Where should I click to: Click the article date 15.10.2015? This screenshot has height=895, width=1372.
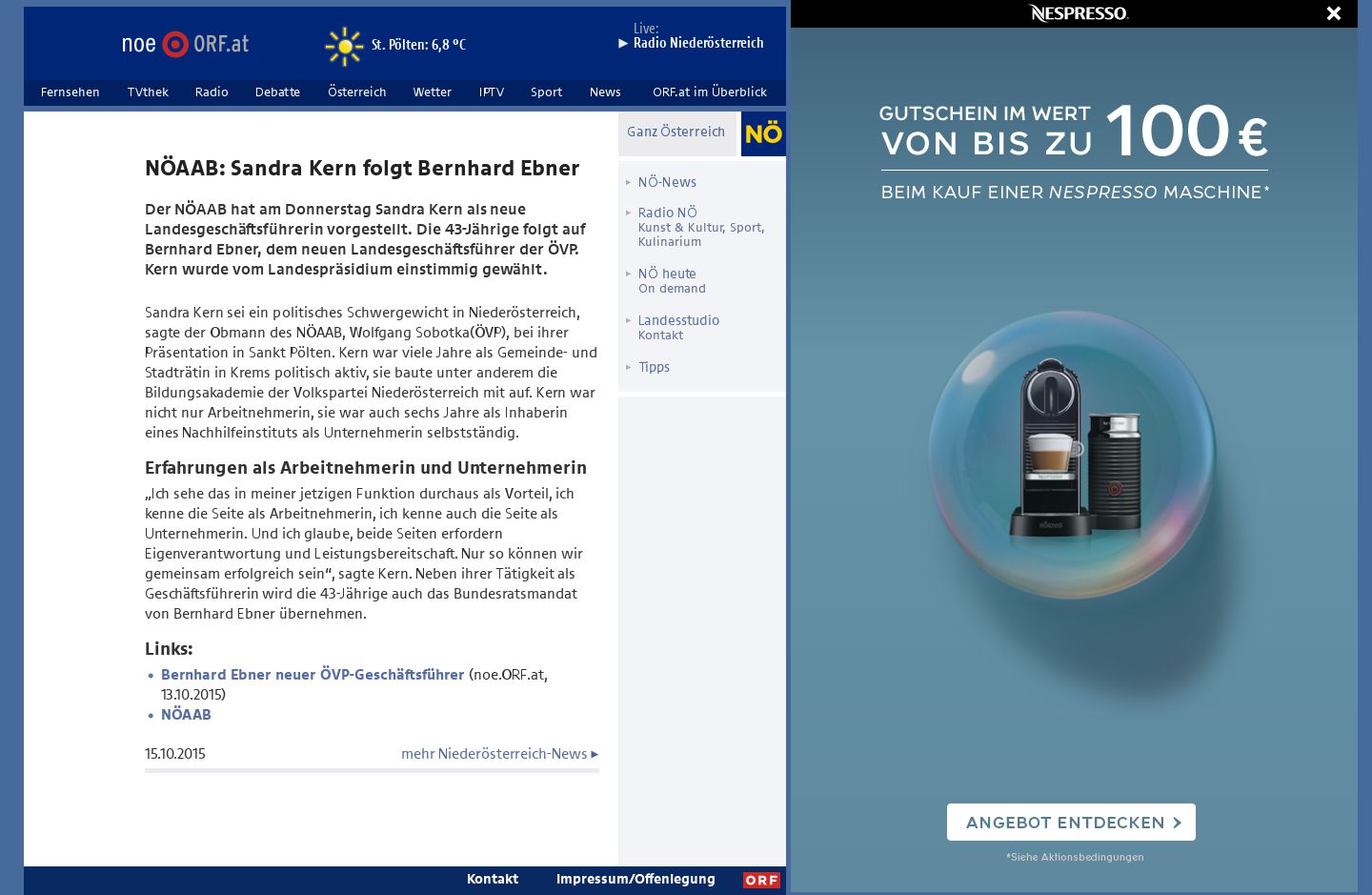[175, 754]
